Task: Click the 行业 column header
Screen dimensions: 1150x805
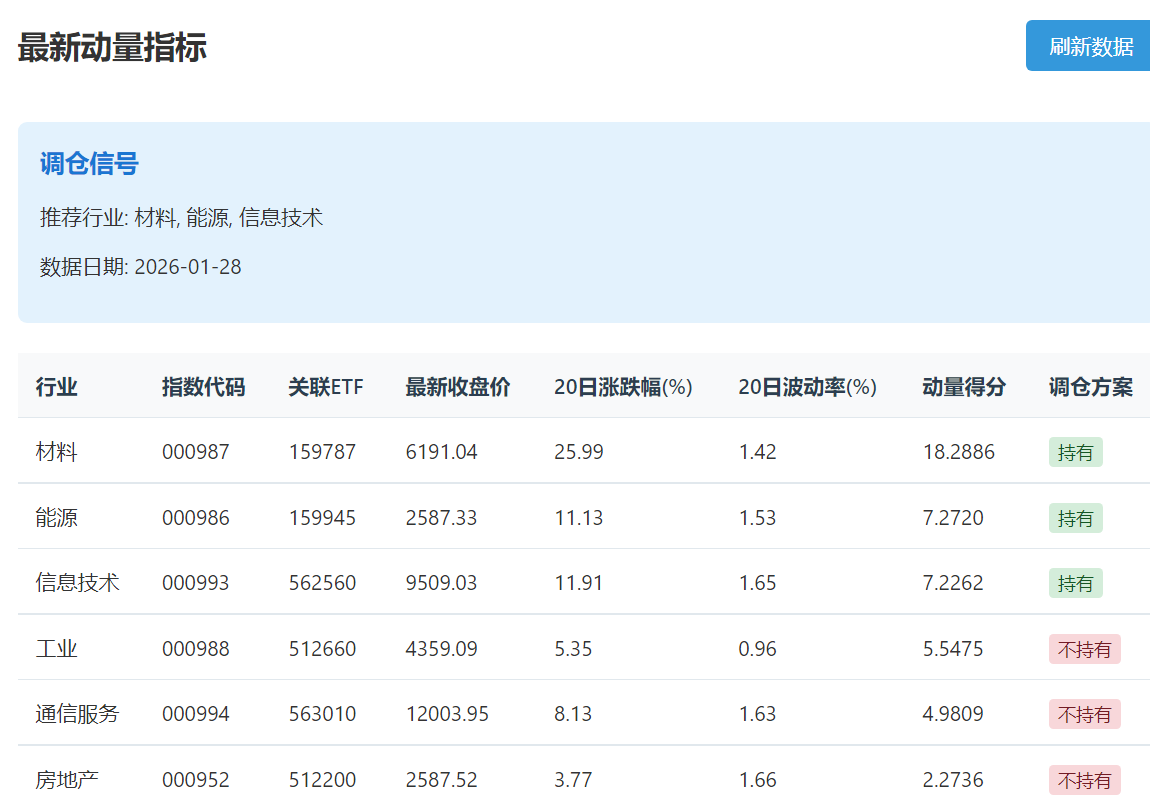Action: [x=56, y=387]
